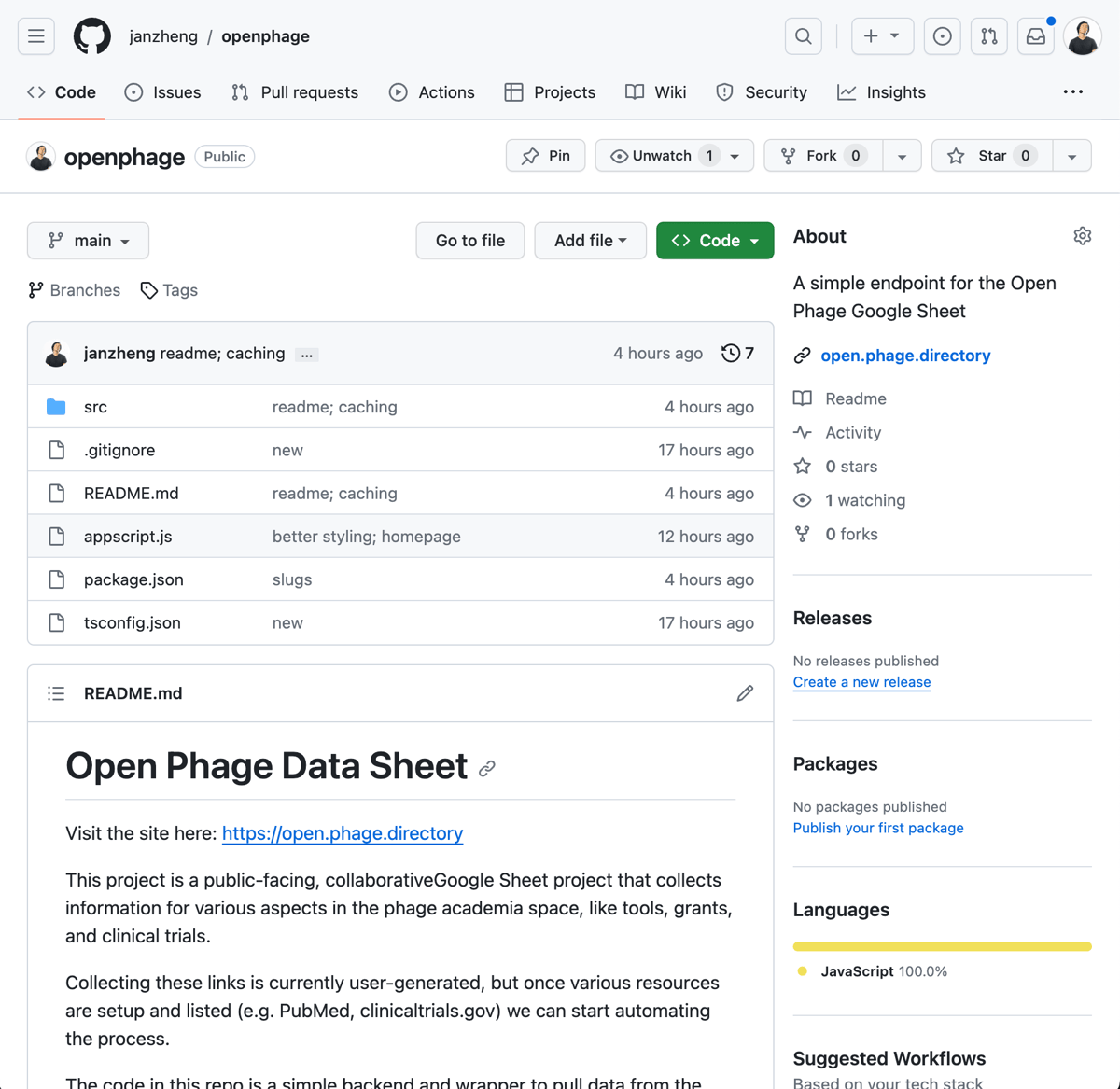Click the openphage repo owner avatar

coord(41,157)
